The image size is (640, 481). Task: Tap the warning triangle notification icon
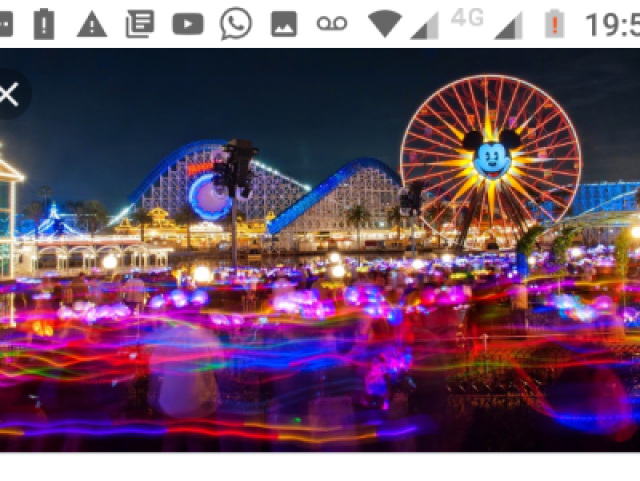click(92, 24)
